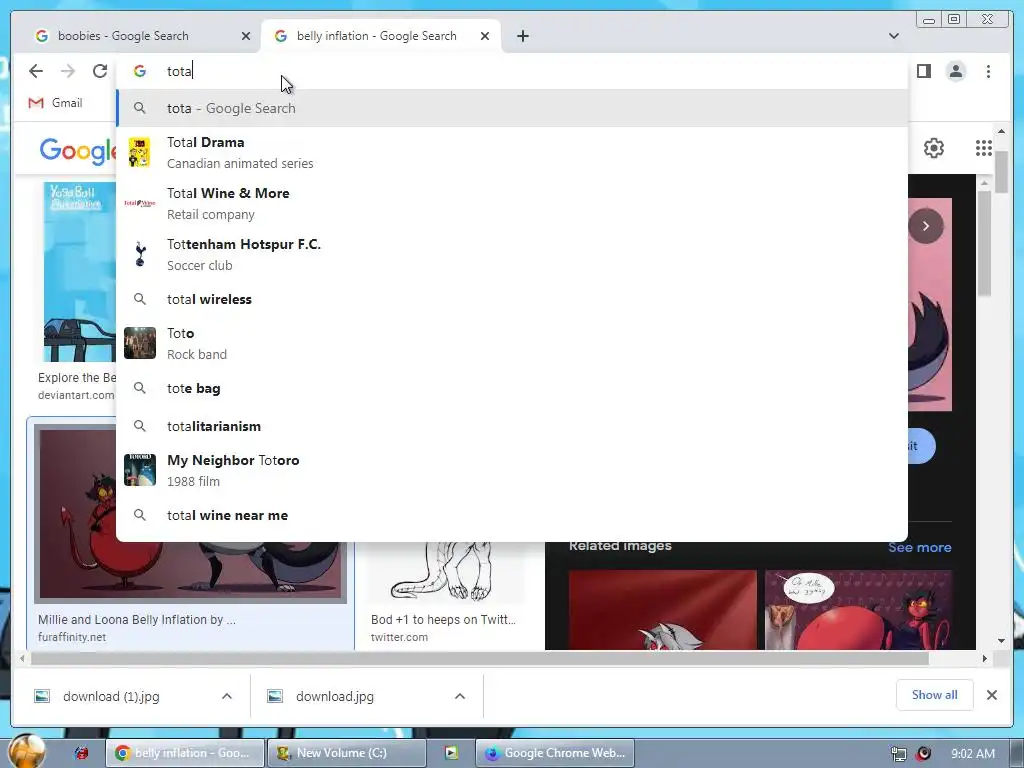This screenshot has width=1024, height=768.
Task: Expand options for download (1).jpg
Action: point(227,696)
